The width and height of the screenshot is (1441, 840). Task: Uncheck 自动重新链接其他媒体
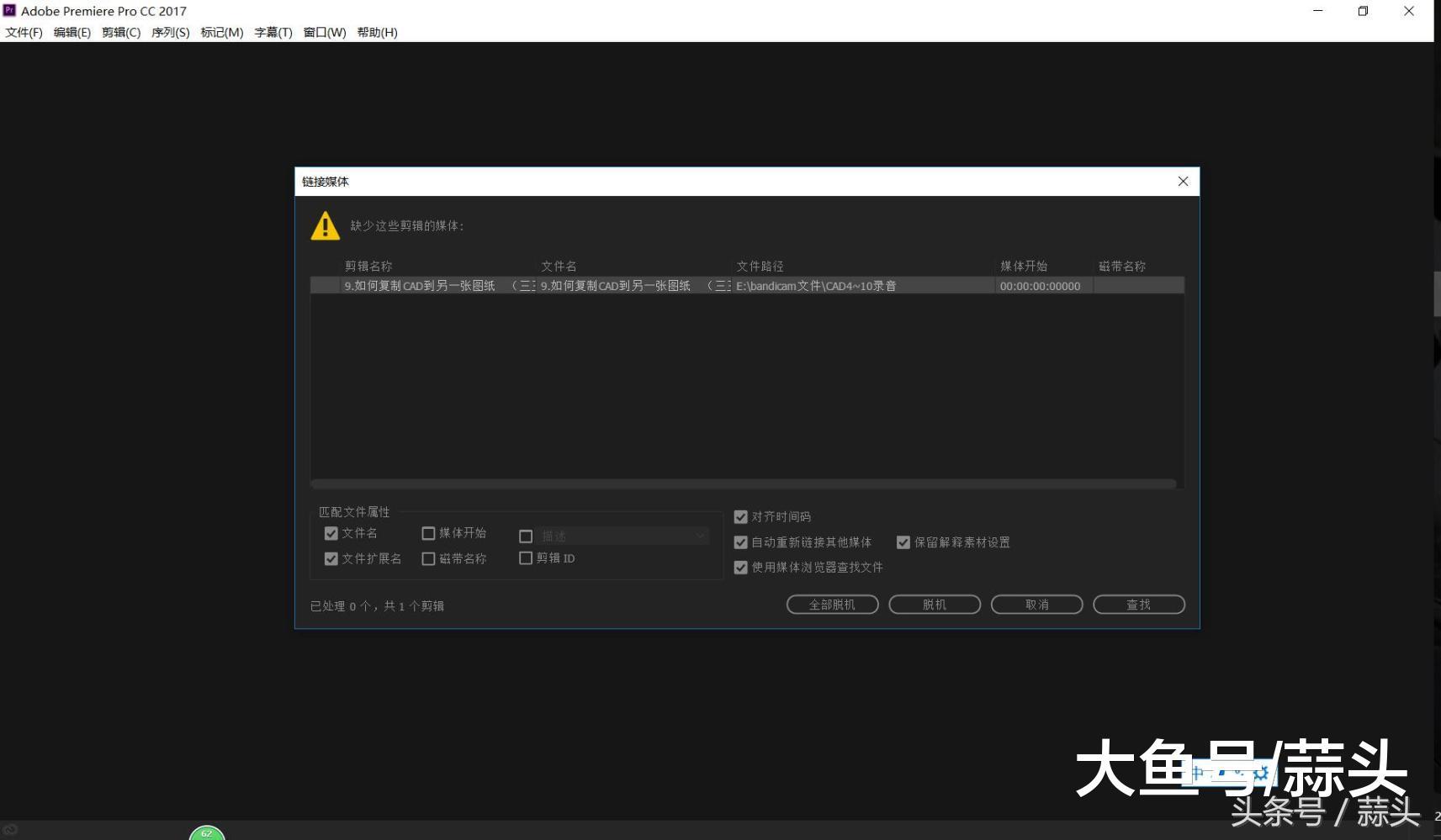741,542
